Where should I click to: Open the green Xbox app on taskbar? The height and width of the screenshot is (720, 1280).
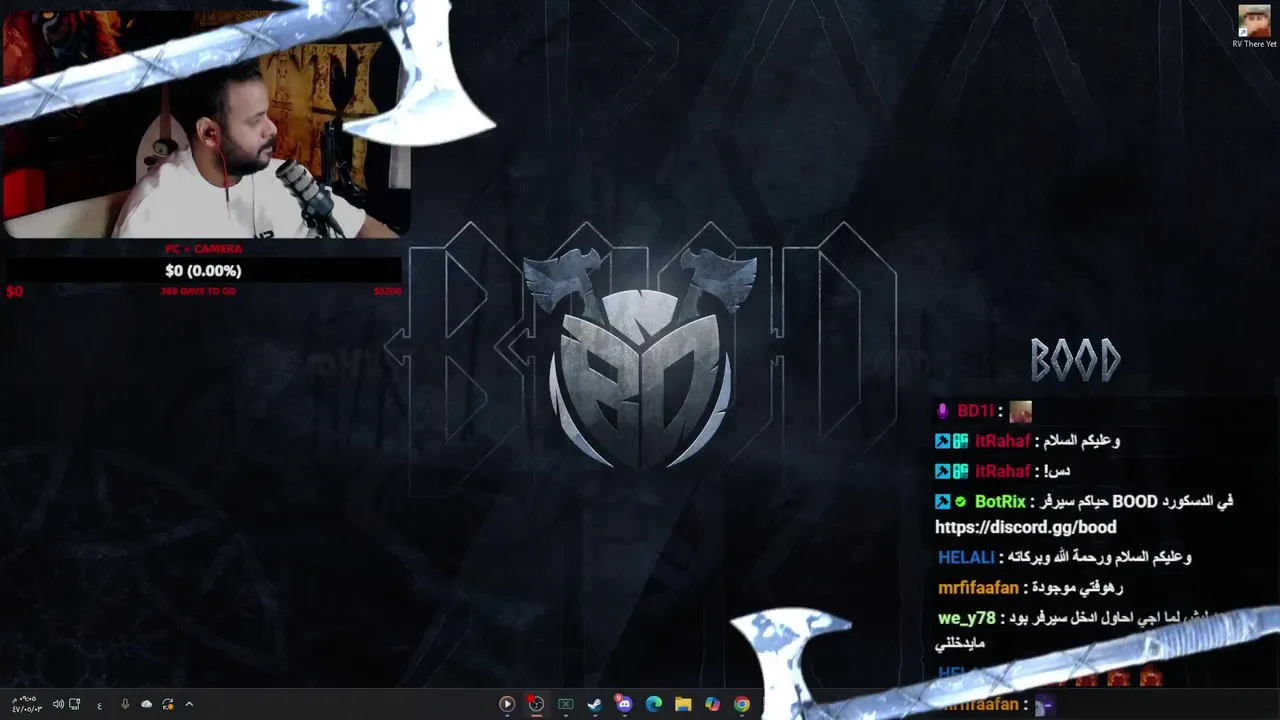565,704
